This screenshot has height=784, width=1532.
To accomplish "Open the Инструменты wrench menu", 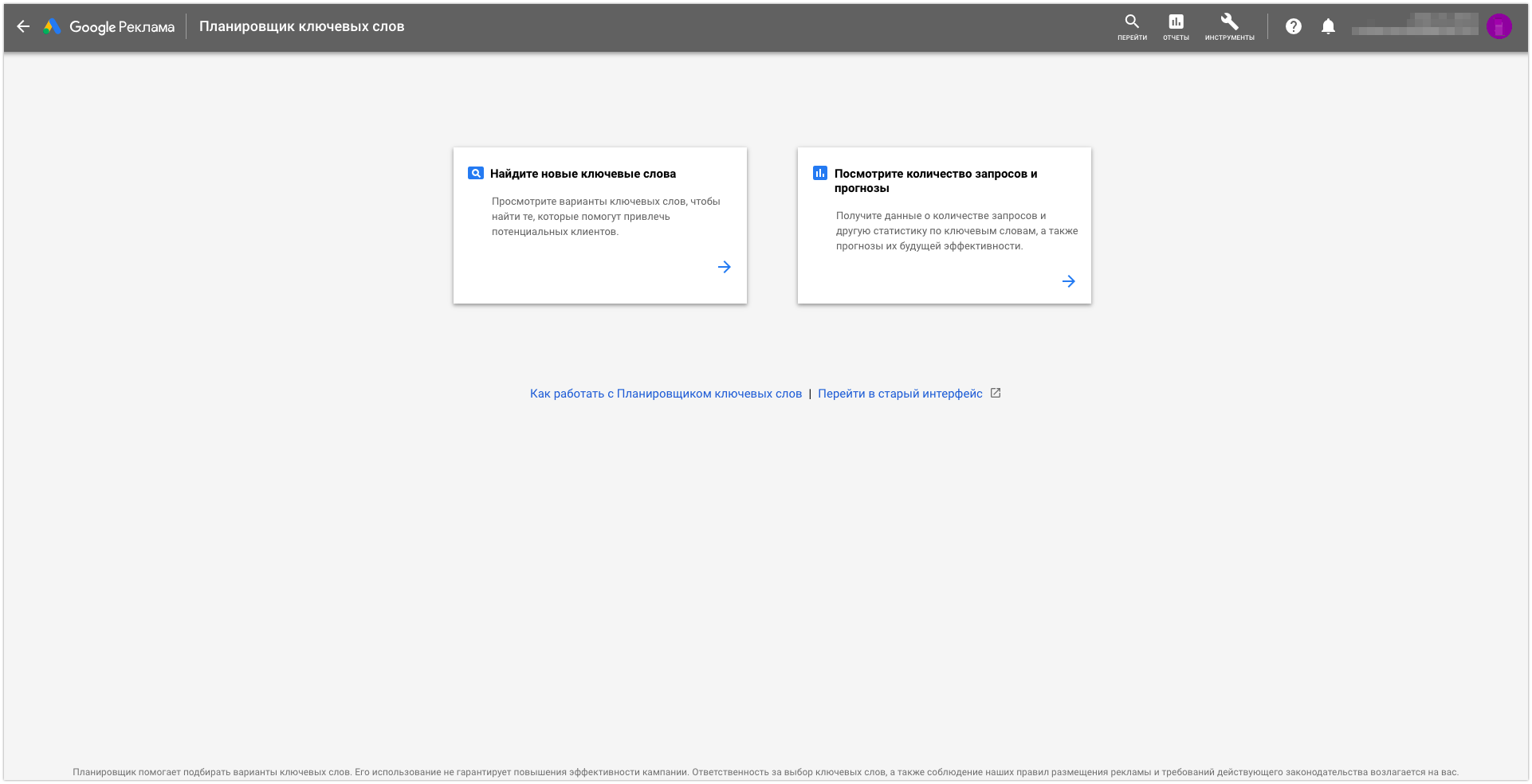I will coord(1229,26).
